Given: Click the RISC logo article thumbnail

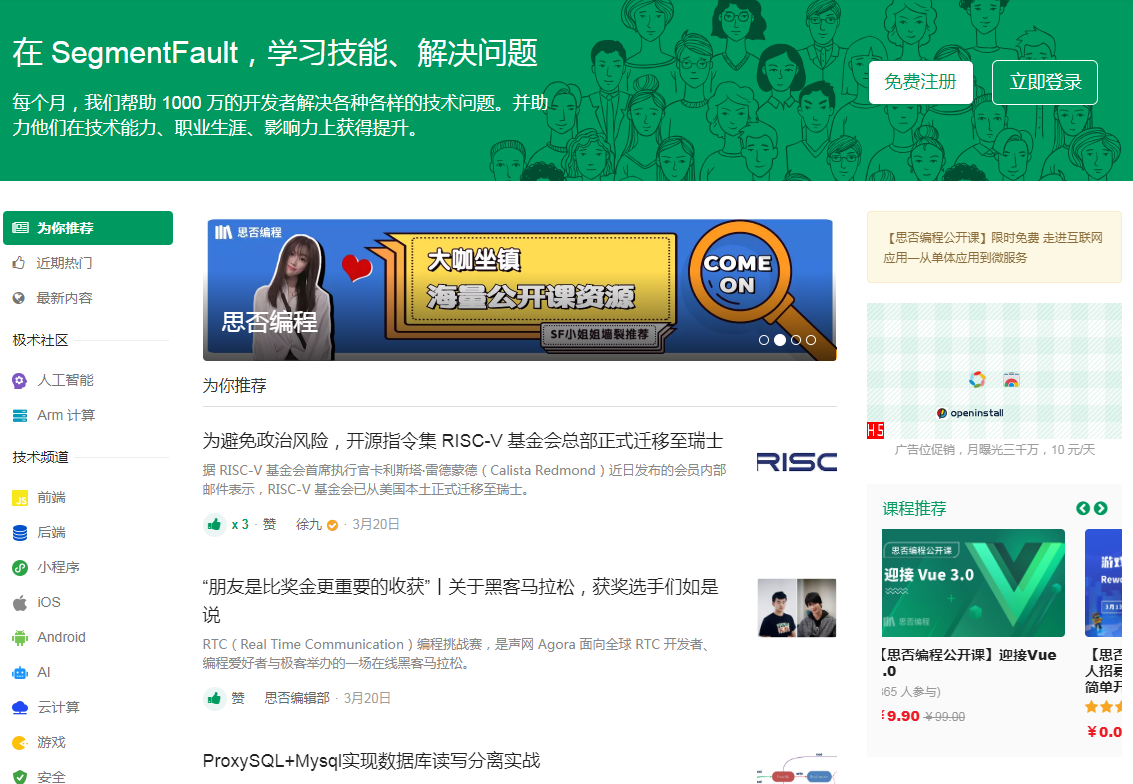Looking at the screenshot, I should tap(796, 462).
